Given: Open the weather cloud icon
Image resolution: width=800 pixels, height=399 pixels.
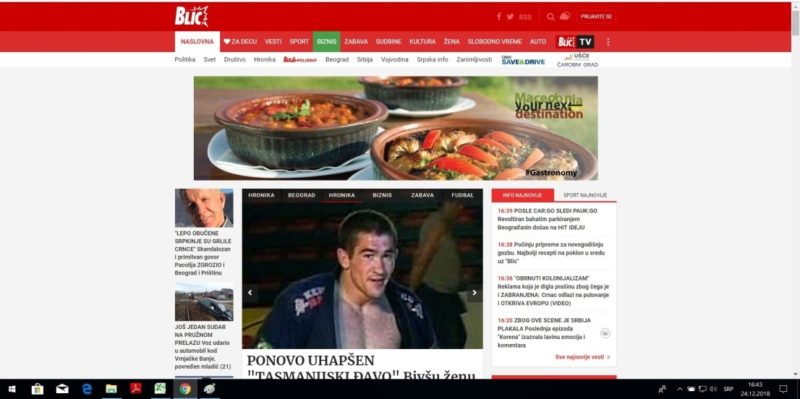Looking at the screenshot, I should [564, 16].
